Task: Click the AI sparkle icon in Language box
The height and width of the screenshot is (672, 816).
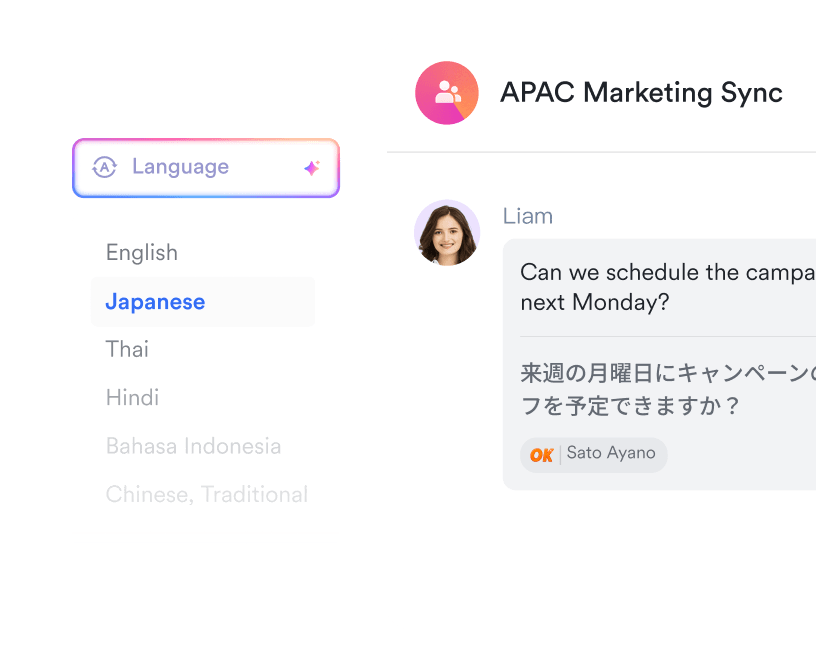Action: 312,168
